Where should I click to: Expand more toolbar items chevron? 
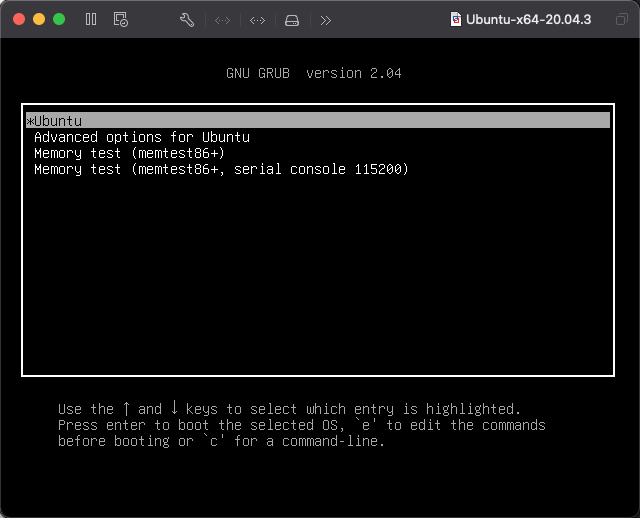tap(326, 20)
